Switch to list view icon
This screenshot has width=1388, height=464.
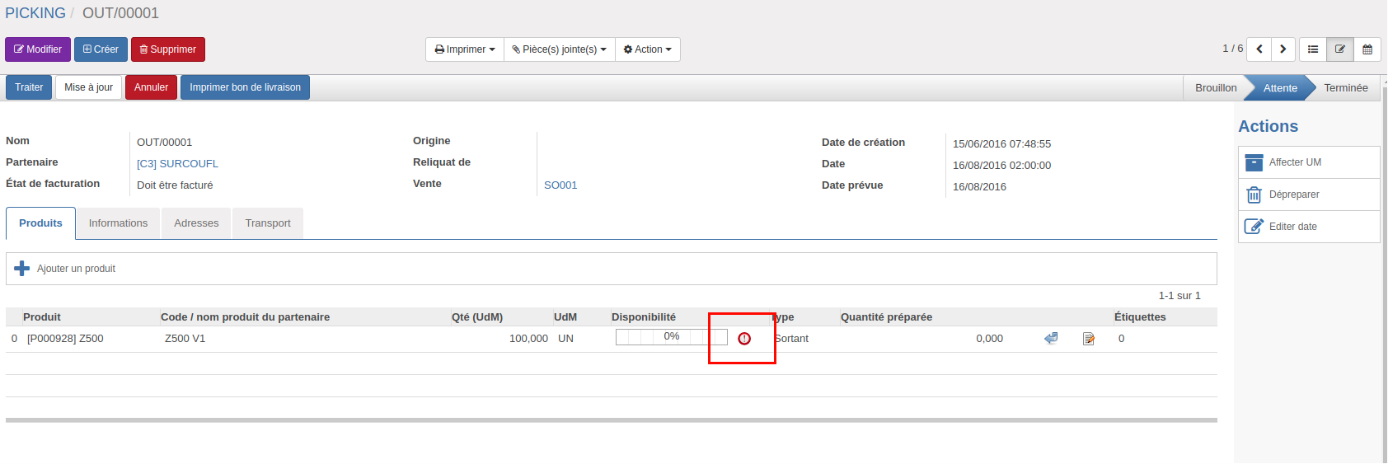pyautogui.click(x=1313, y=49)
